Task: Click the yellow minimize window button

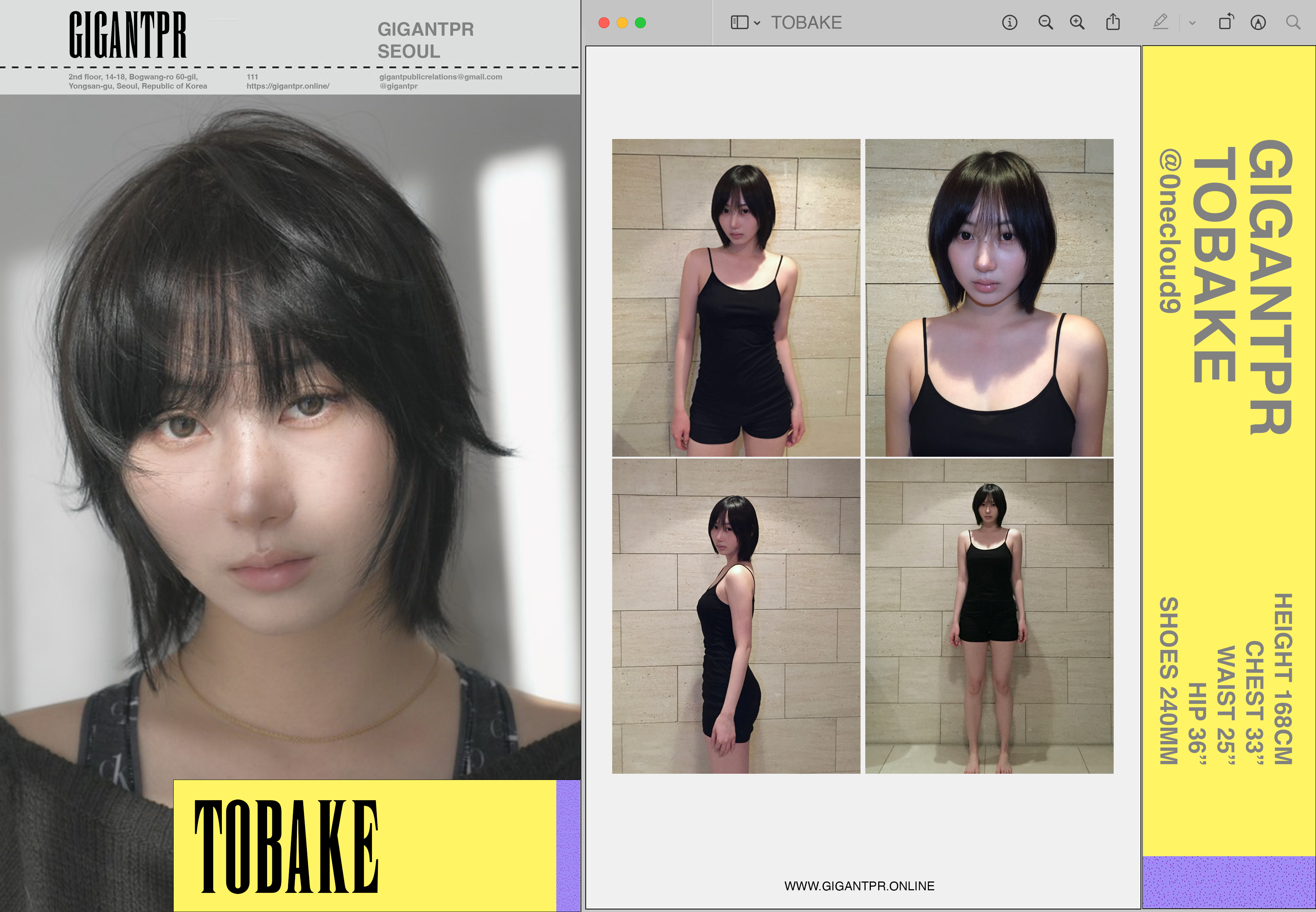Action: 622,23
